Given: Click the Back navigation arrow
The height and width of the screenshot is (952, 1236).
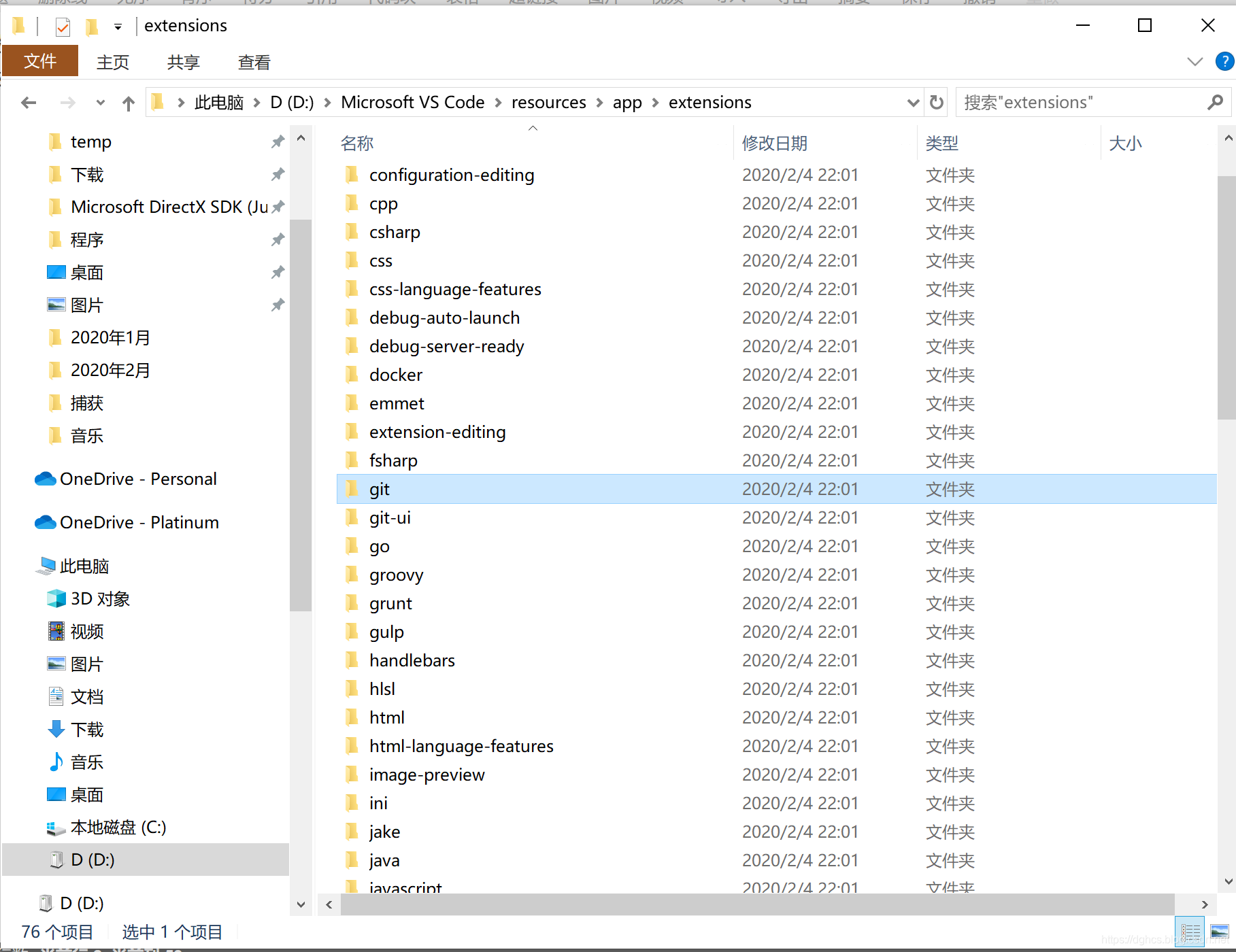Looking at the screenshot, I should (29, 103).
